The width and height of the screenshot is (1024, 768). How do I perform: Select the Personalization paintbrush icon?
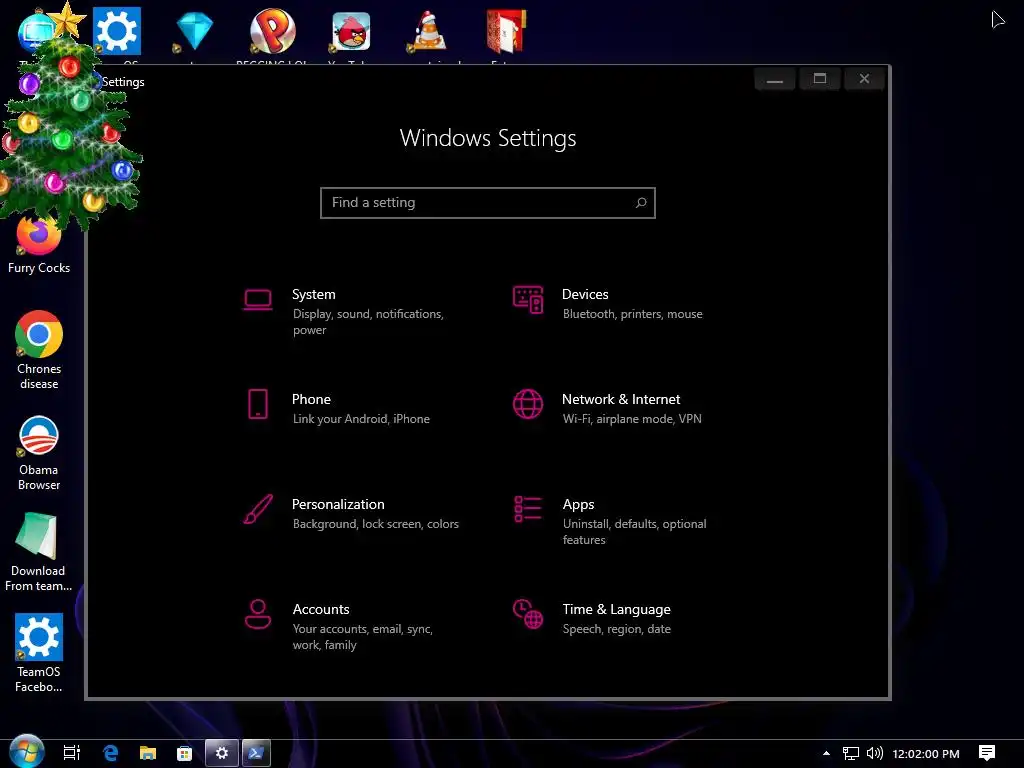pyautogui.click(x=258, y=509)
